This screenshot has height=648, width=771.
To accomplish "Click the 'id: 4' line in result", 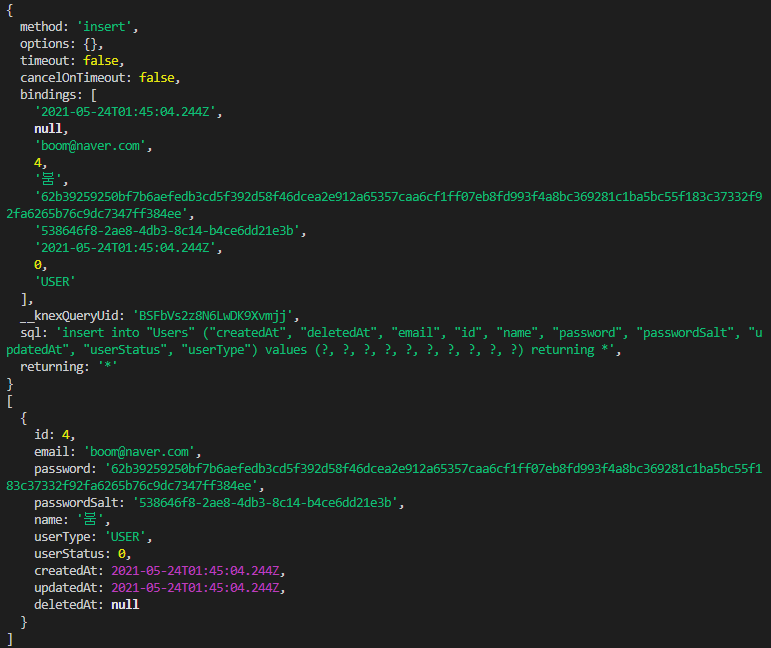I will point(54,435).
